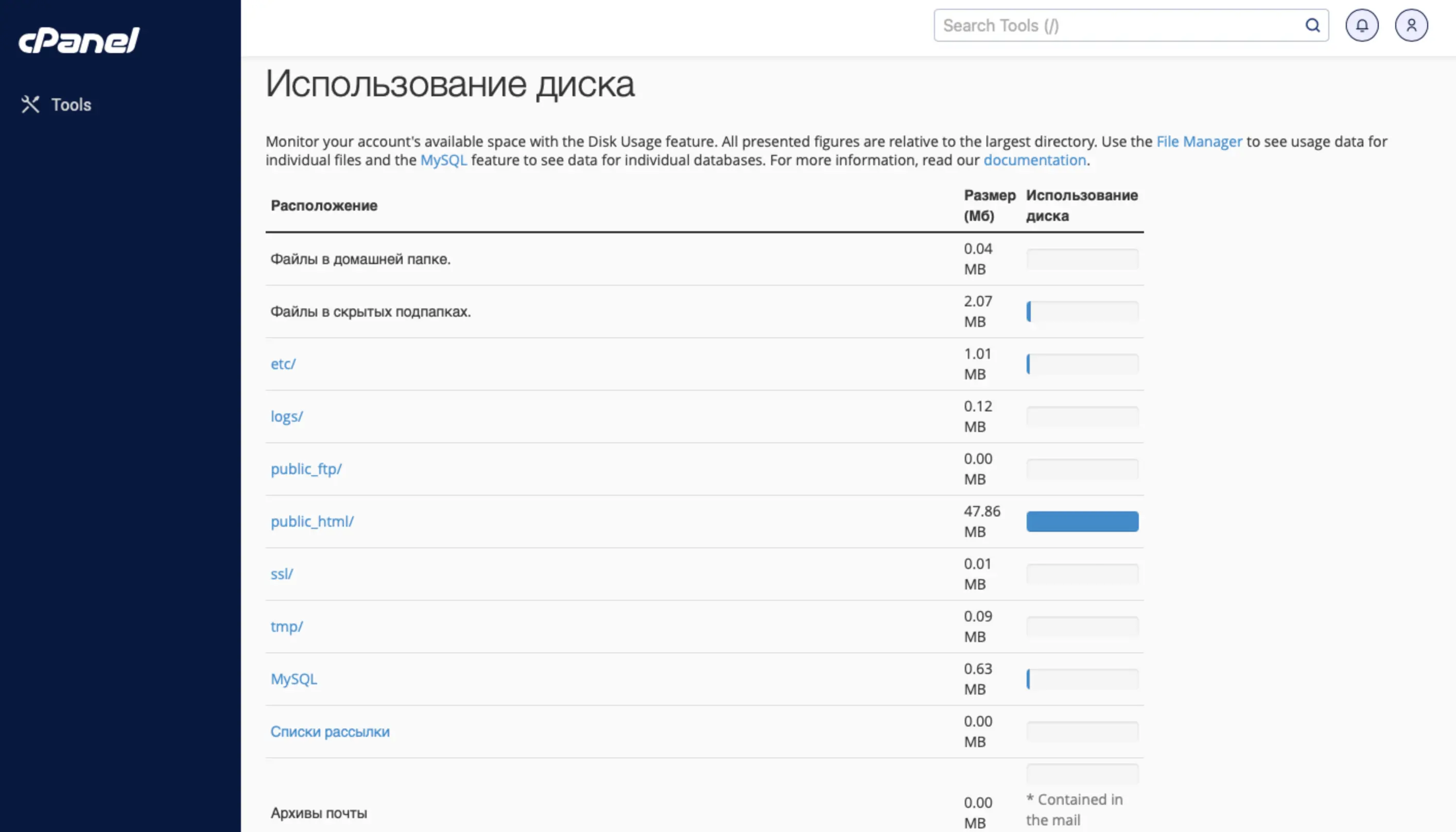The width and height of the screenshot is (1456, 832).
Task: Open the public_ftp/ directory link
Action: coord(306,469)
